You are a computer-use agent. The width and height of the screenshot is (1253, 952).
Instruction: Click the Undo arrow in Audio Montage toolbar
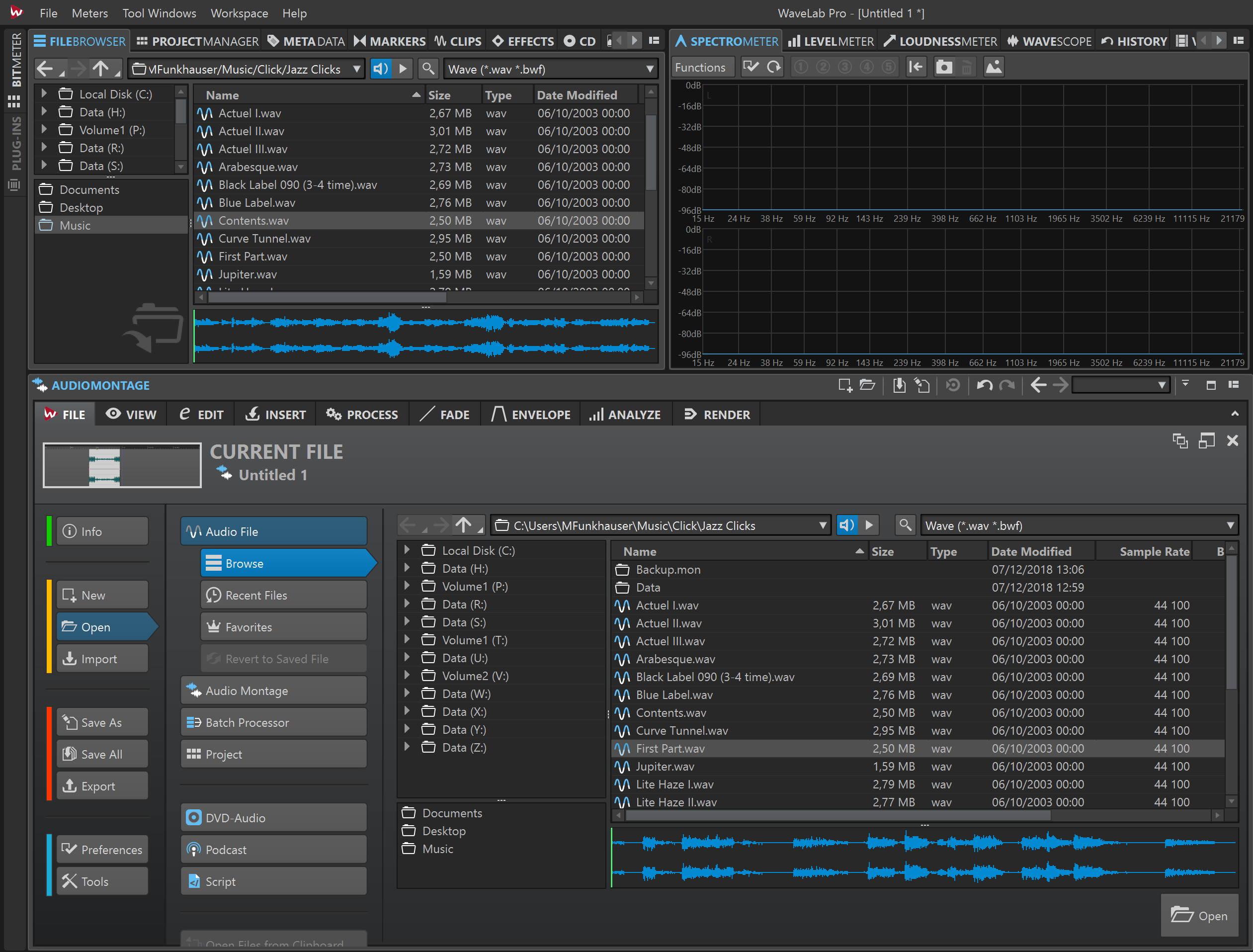(x=984, y=386)
